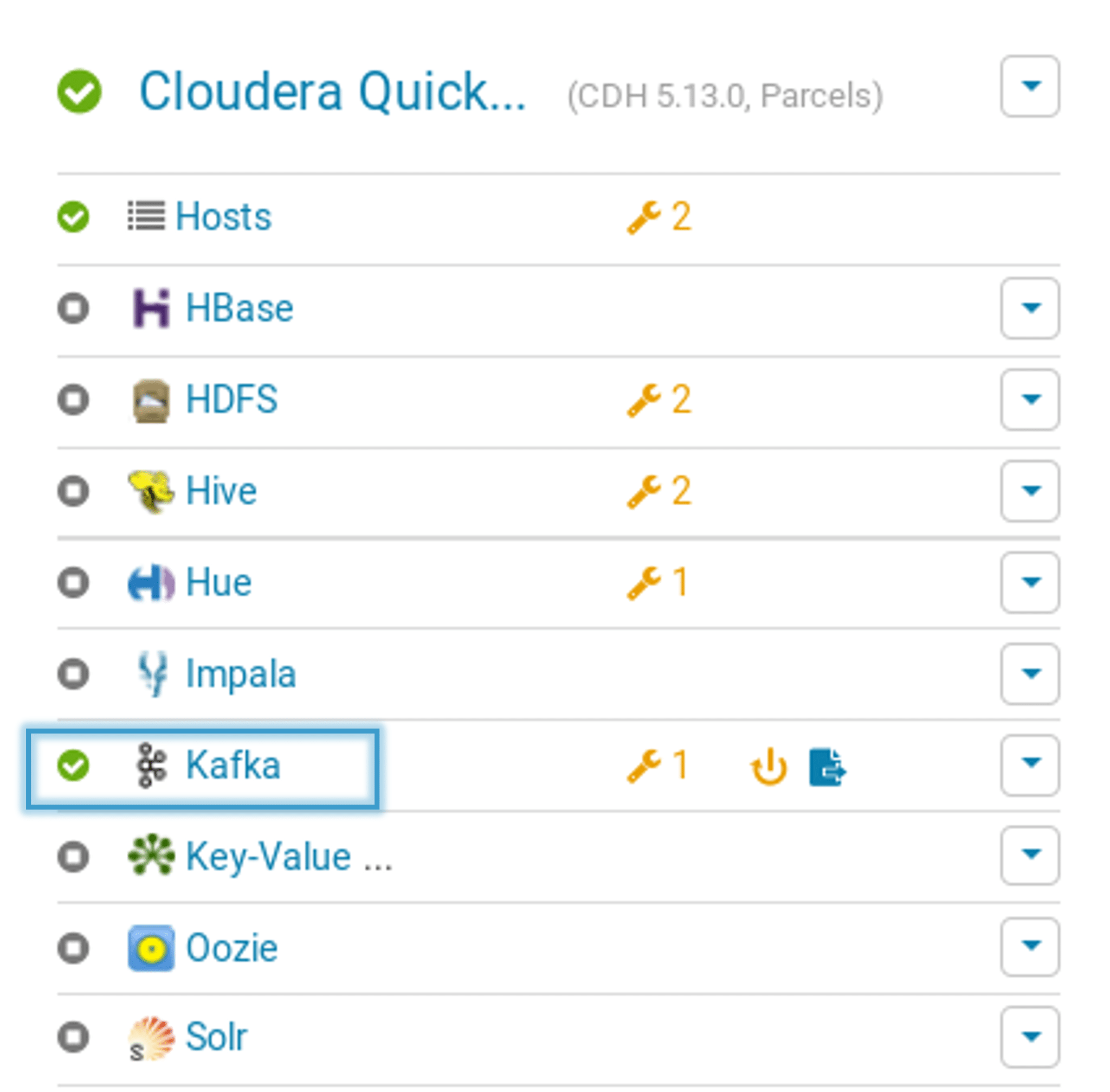Click Kafka's deploy client configuration icon
The image size is (1110, 1092).
pyautogui.click(x=827, y=766)
